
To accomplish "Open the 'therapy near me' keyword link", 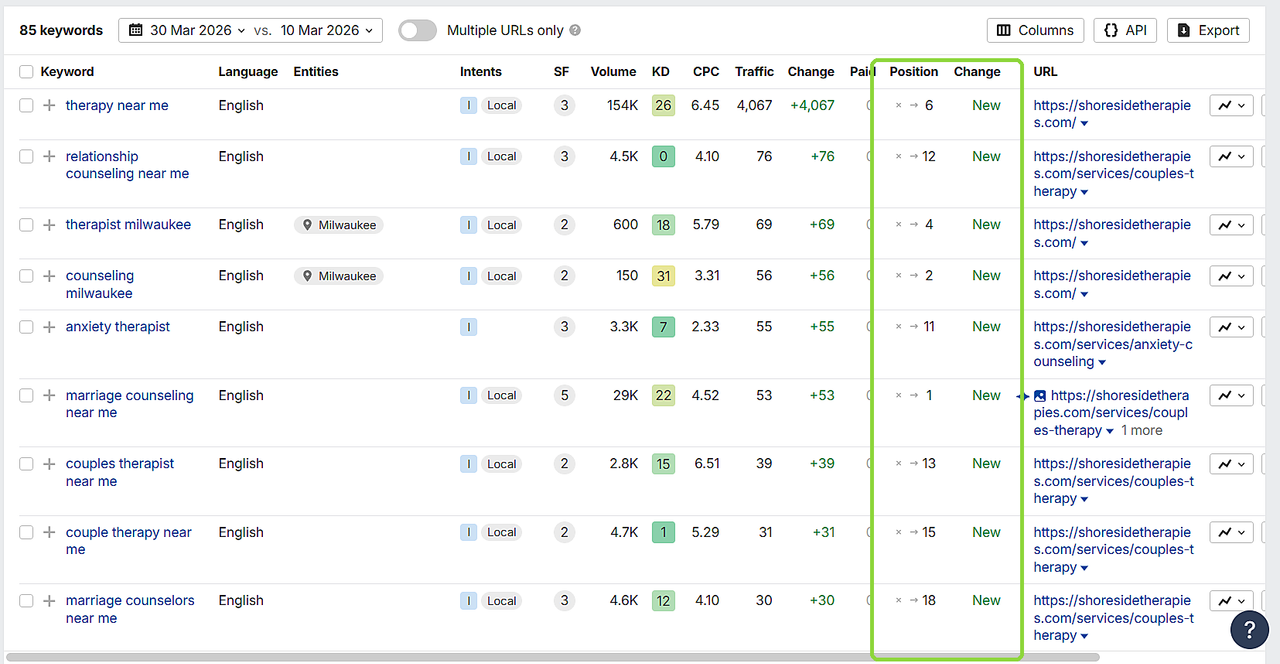I will click(x=117, y=105).
